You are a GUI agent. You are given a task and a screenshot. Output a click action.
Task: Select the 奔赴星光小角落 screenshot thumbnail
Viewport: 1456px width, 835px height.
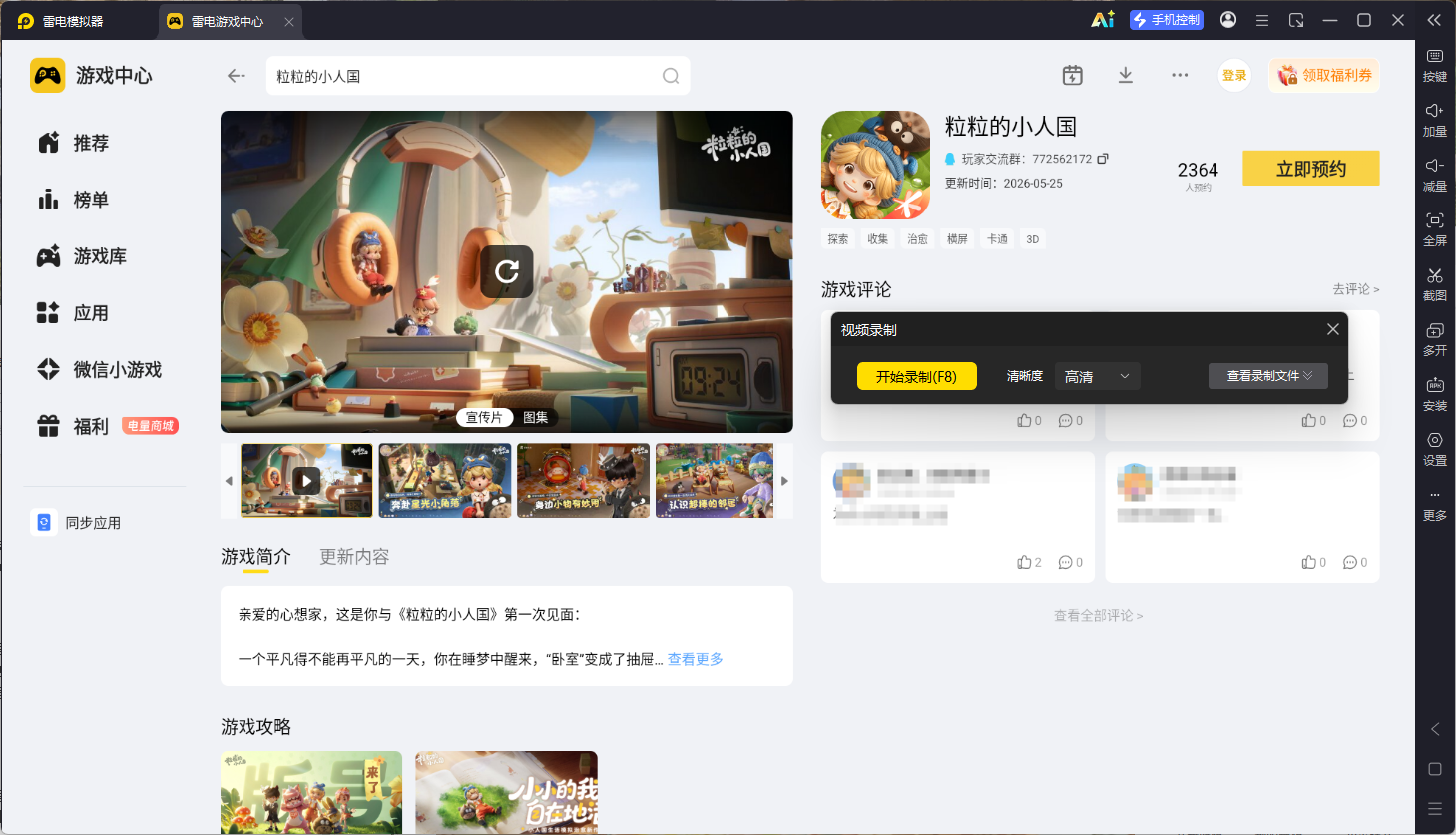(x=445, y=481)
